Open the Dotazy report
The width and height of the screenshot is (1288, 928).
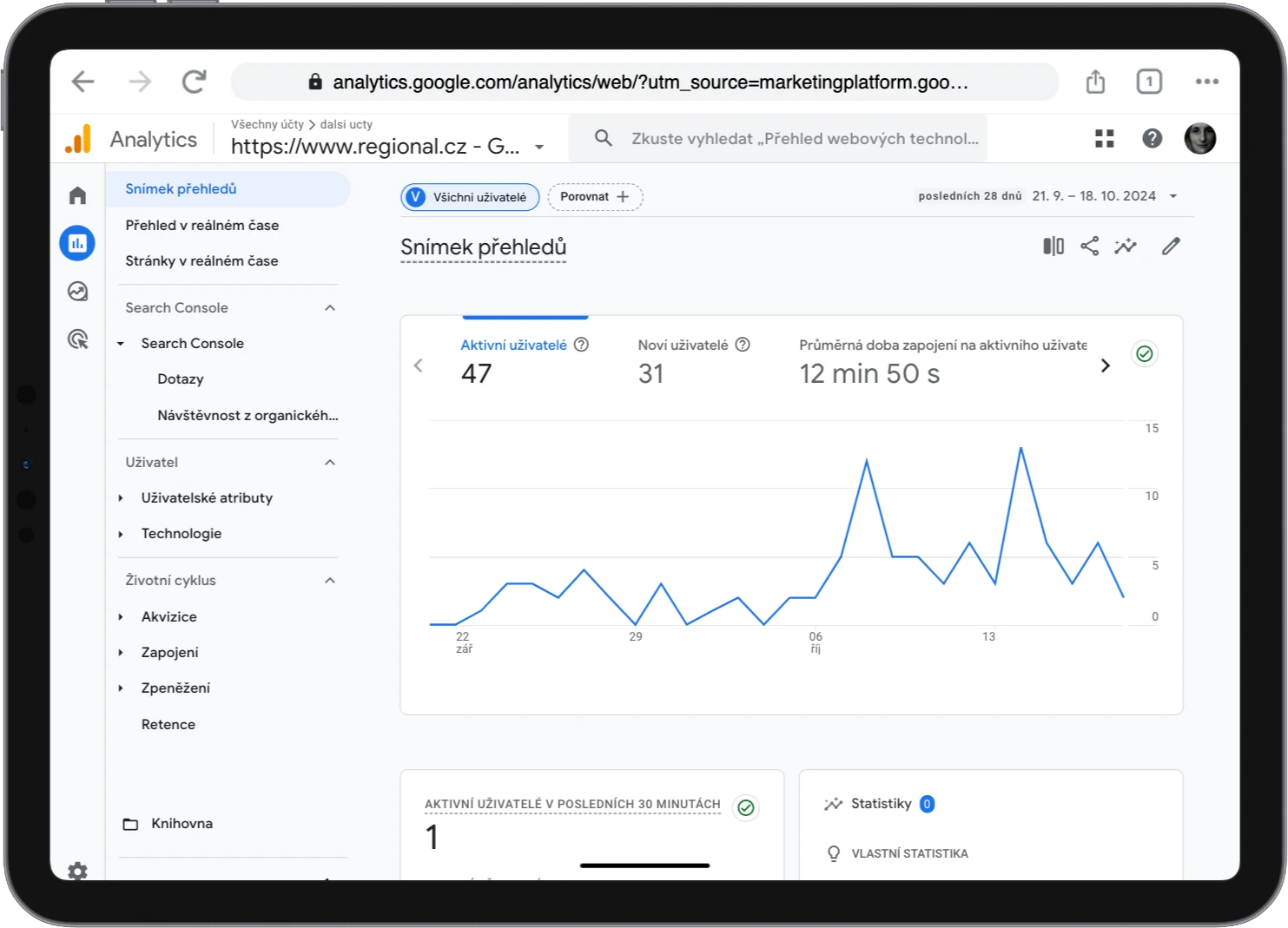click(x=181, y=379)
